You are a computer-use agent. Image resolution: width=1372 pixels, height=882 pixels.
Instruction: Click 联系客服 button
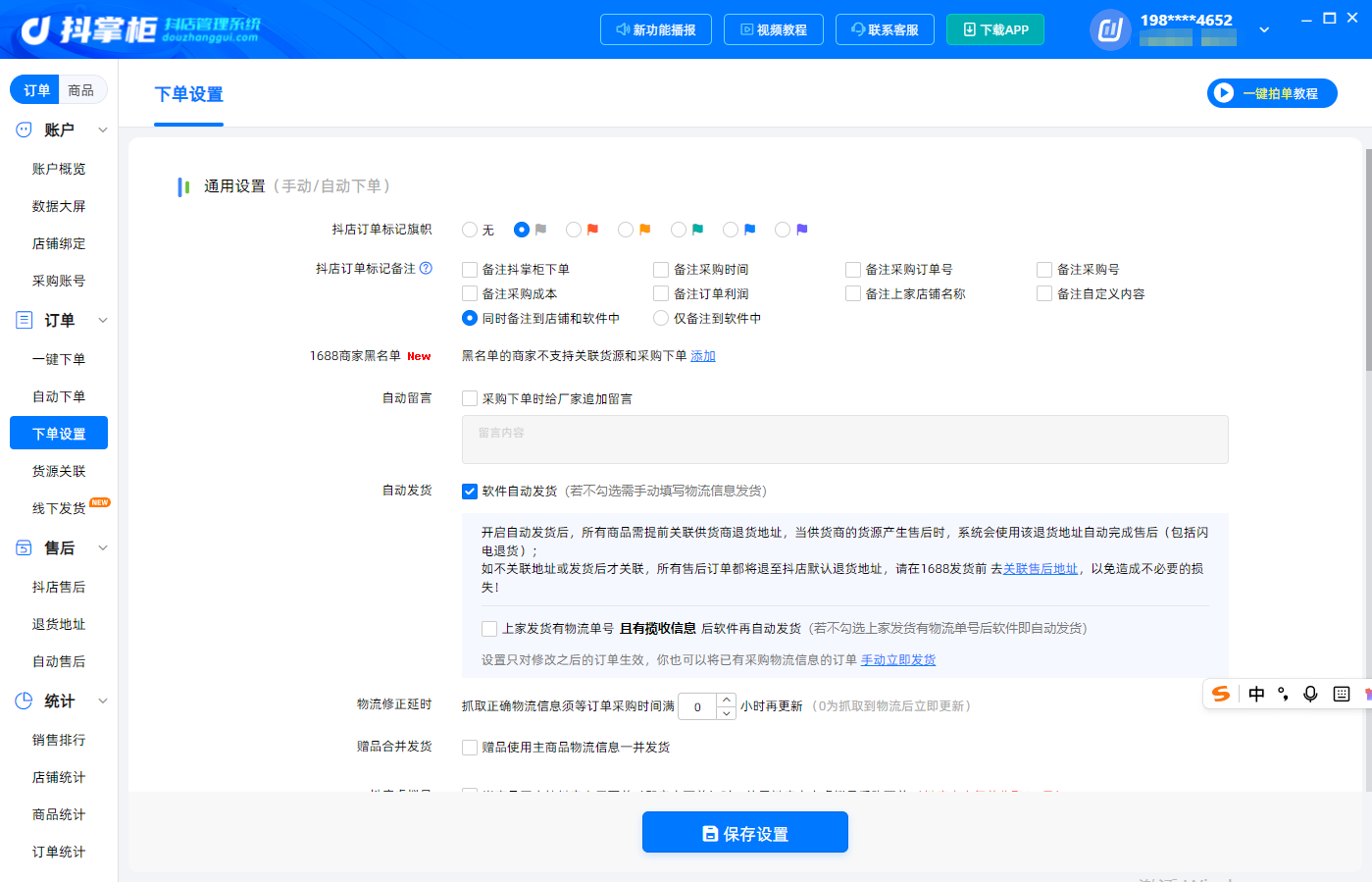tap(885, 29)
